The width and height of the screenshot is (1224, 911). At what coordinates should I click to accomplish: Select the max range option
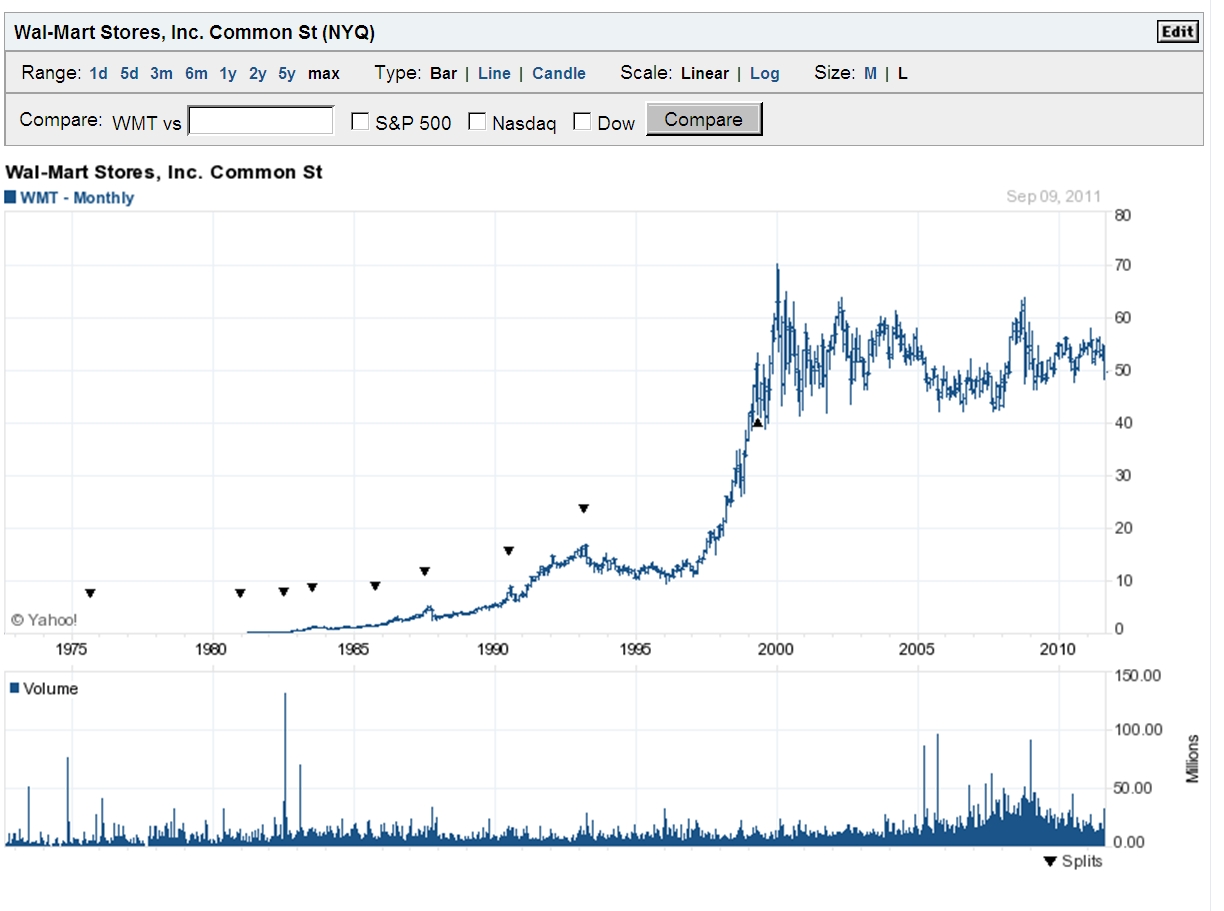click(x=323, y=73)
